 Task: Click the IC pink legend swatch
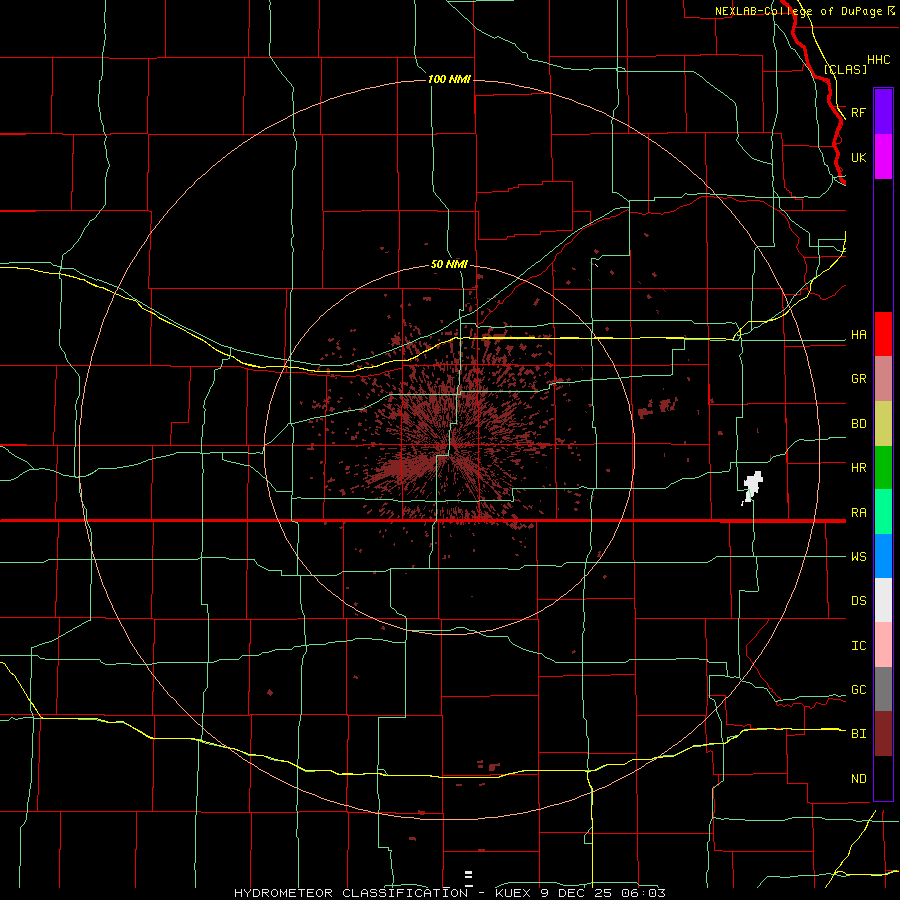[883, 645]
